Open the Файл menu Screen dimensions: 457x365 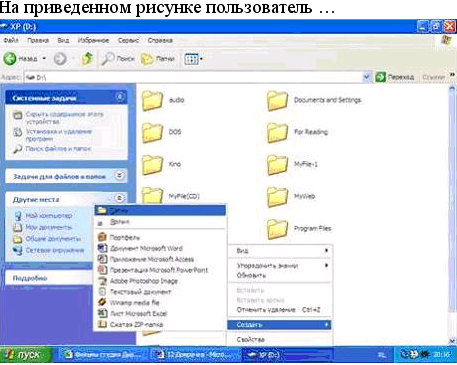coord(11,40)
